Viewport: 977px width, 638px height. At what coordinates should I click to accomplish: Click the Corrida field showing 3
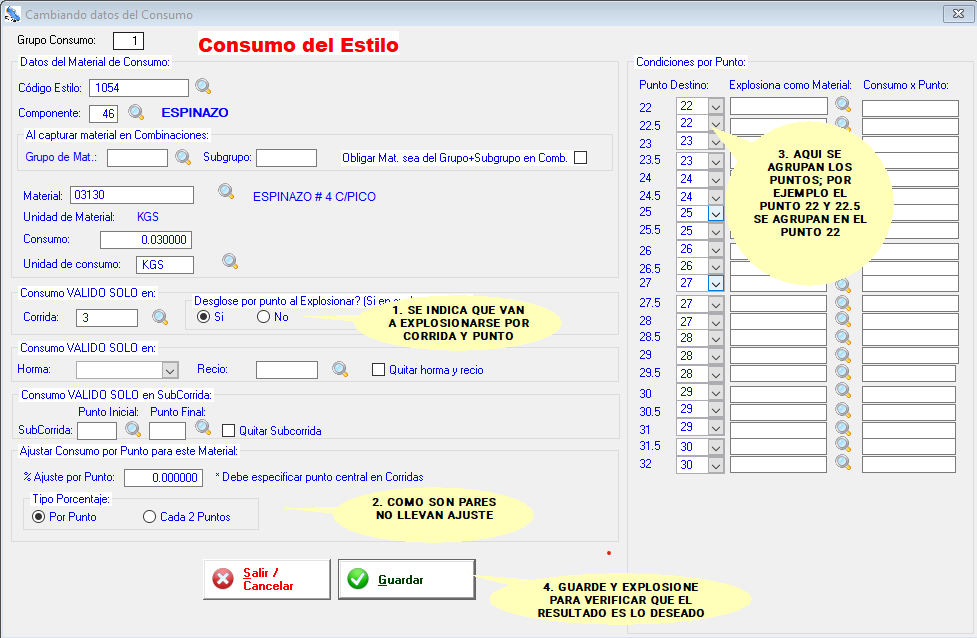(107, 318)
